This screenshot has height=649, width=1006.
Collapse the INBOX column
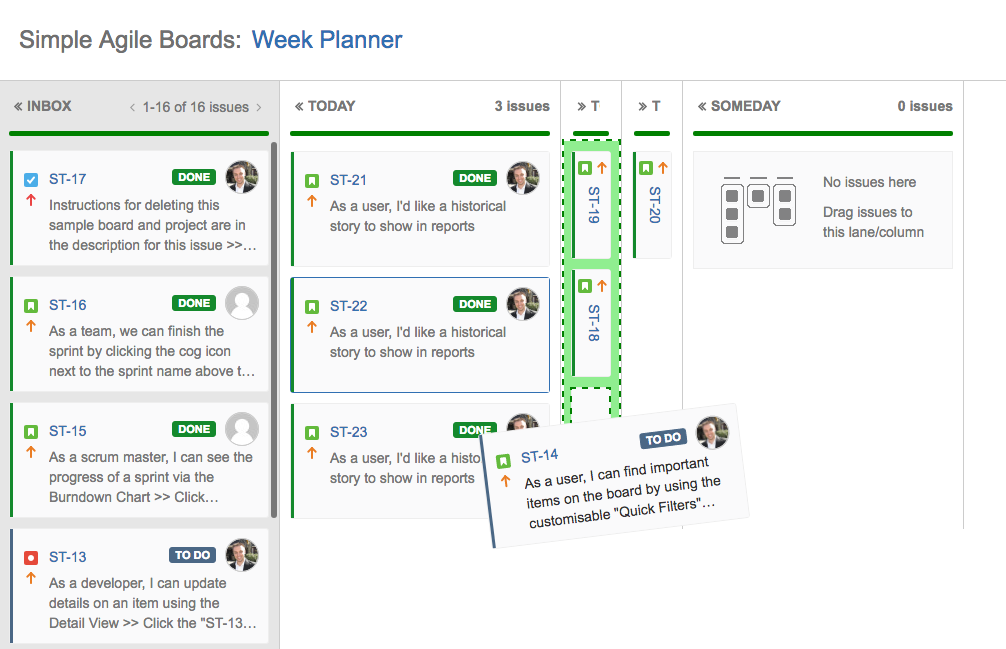pyautogui.click(x=18, y=106)
